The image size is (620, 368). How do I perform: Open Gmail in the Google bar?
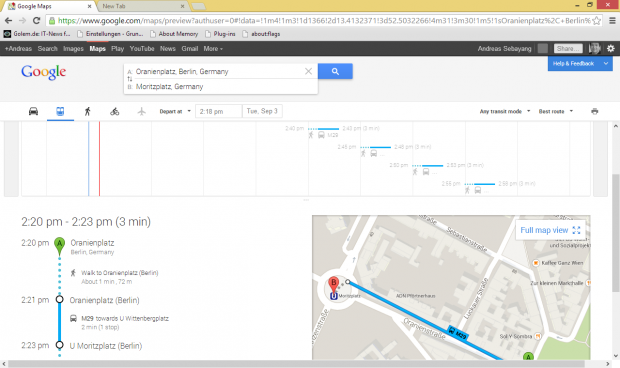[x=190, y=49]
